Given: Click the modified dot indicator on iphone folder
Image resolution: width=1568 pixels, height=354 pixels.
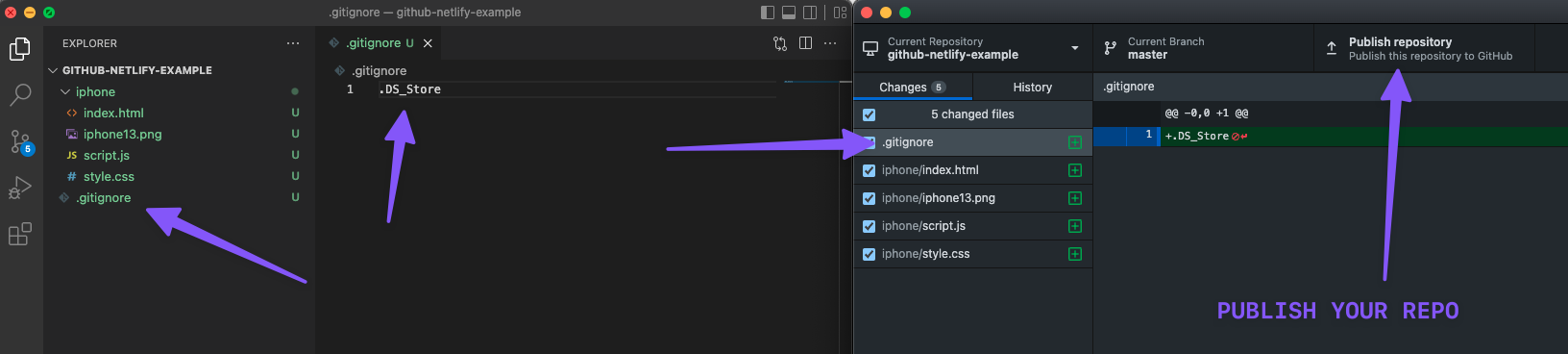Looking at the screenshot, I should point(295,92).
